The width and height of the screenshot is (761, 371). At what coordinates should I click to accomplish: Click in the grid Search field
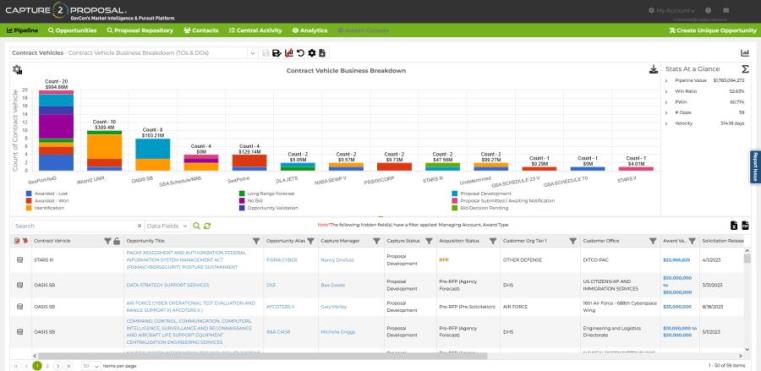pos(74,226)
